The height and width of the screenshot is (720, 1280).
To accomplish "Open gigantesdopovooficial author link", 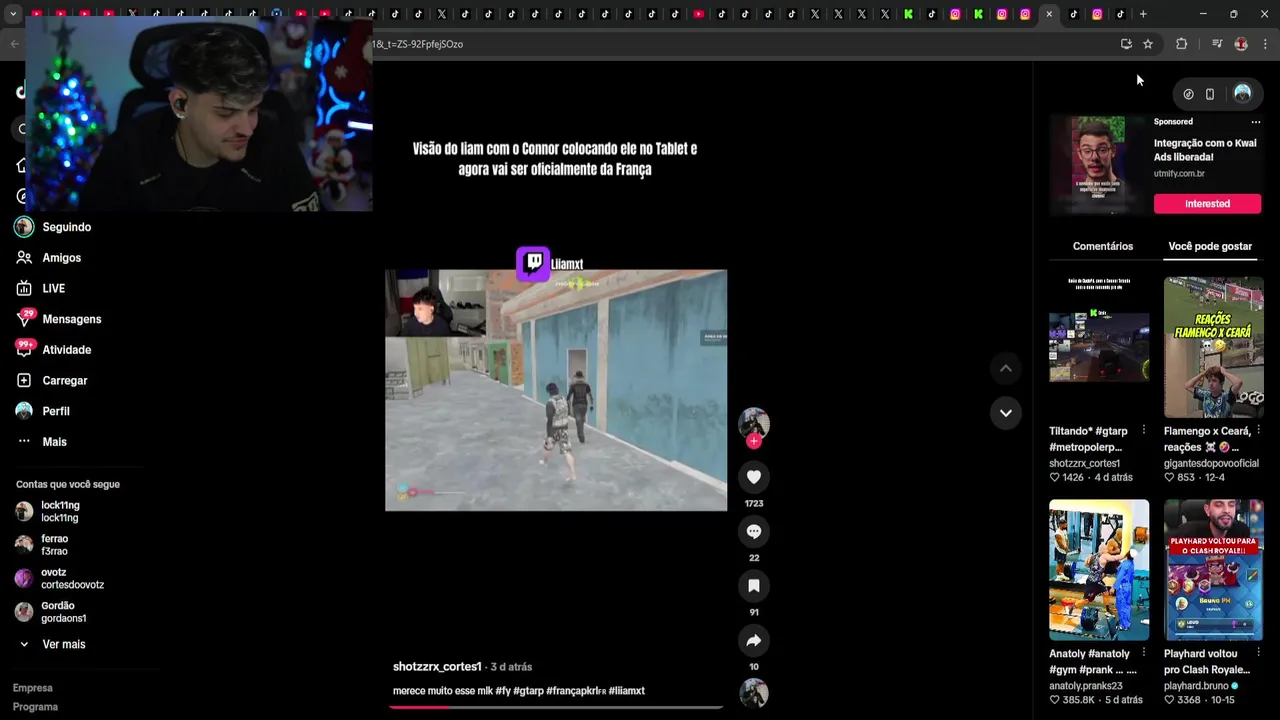I will 1210,464.
